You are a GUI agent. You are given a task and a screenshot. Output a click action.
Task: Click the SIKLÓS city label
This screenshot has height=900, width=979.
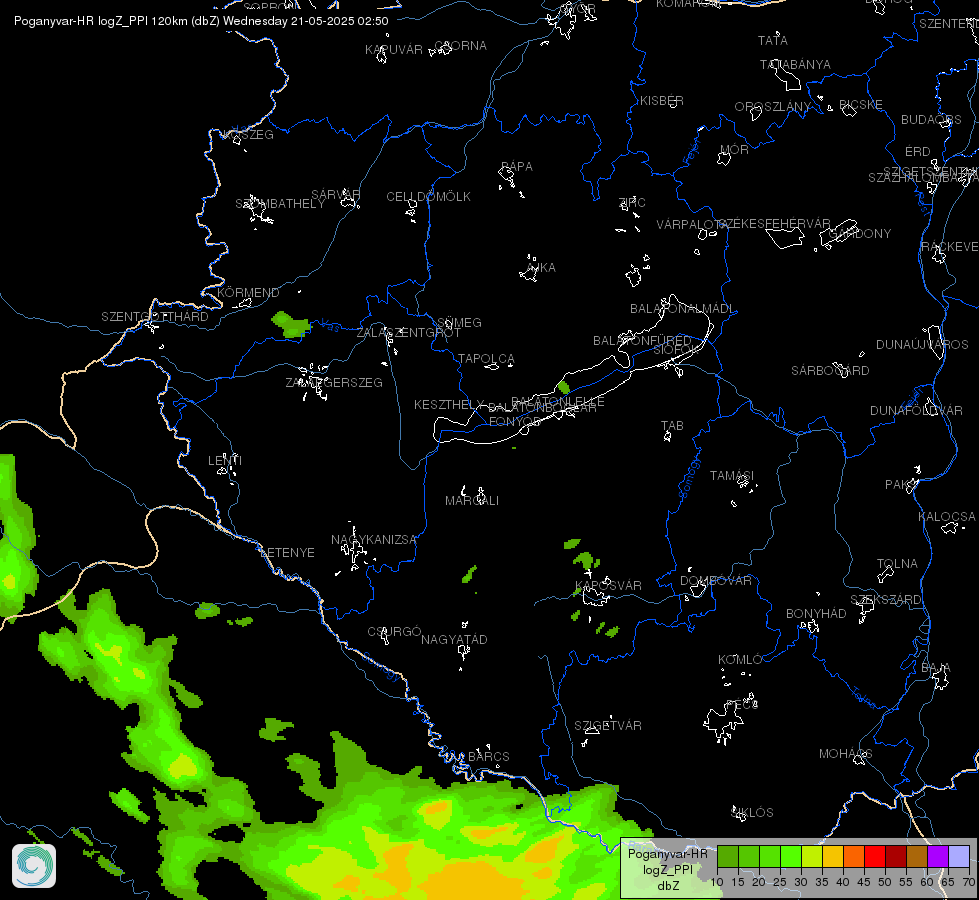pos(752,813)
